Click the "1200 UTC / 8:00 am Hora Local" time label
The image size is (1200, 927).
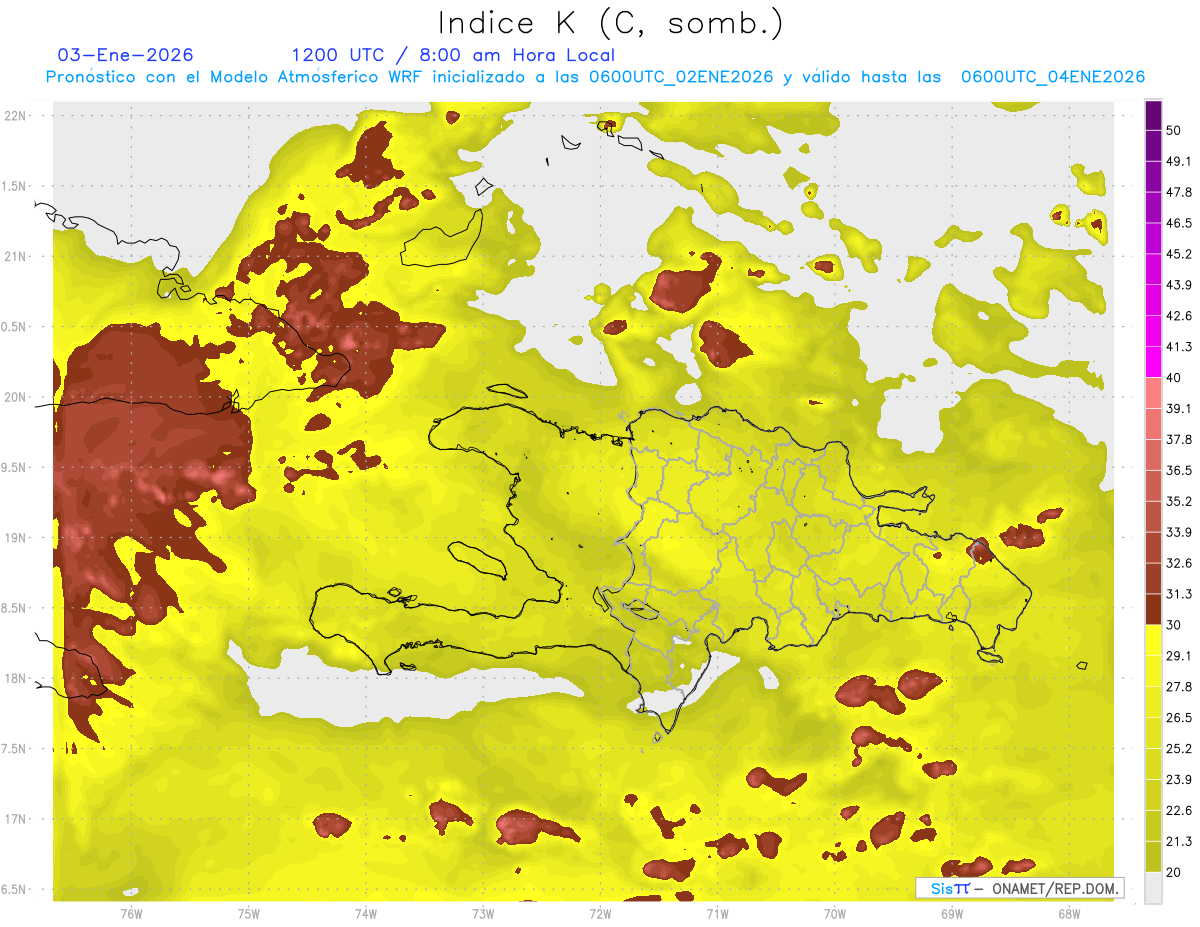(453, 55)
